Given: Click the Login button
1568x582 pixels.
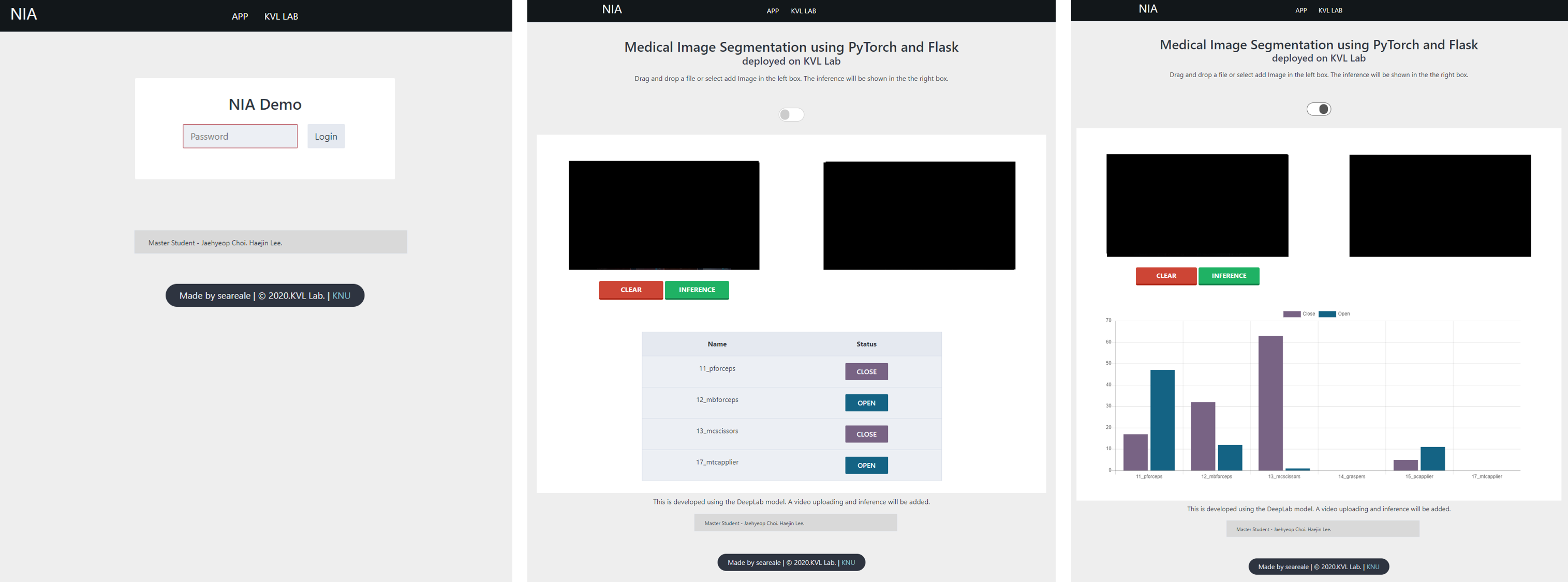Looking at the screenshot, I should pyautogui.click(x=326, y=136).
